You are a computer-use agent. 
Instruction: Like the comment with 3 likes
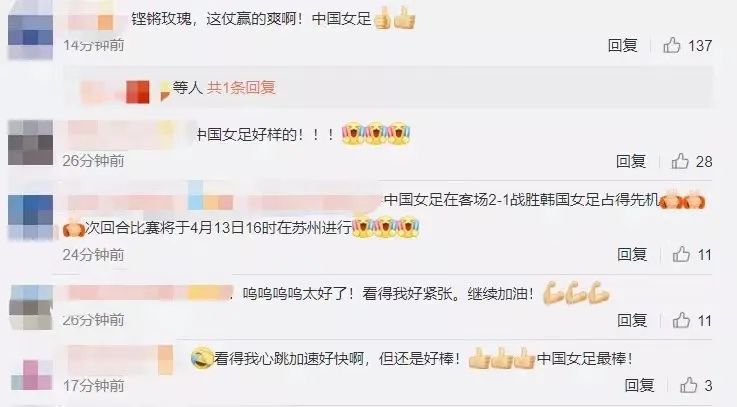tap(689, 385)
